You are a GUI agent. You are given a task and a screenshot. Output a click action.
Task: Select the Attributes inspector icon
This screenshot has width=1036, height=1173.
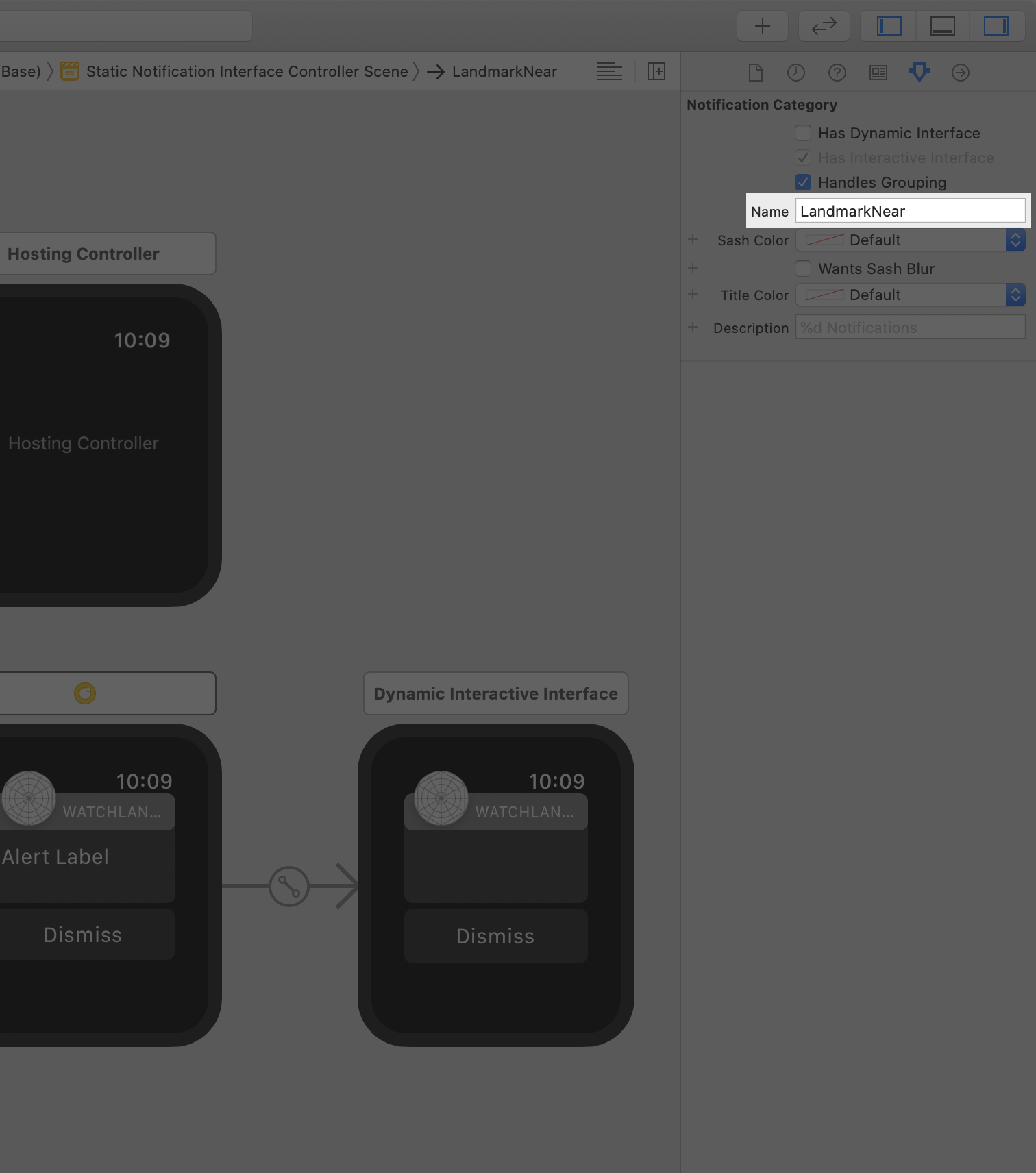(x=920, y=72)
